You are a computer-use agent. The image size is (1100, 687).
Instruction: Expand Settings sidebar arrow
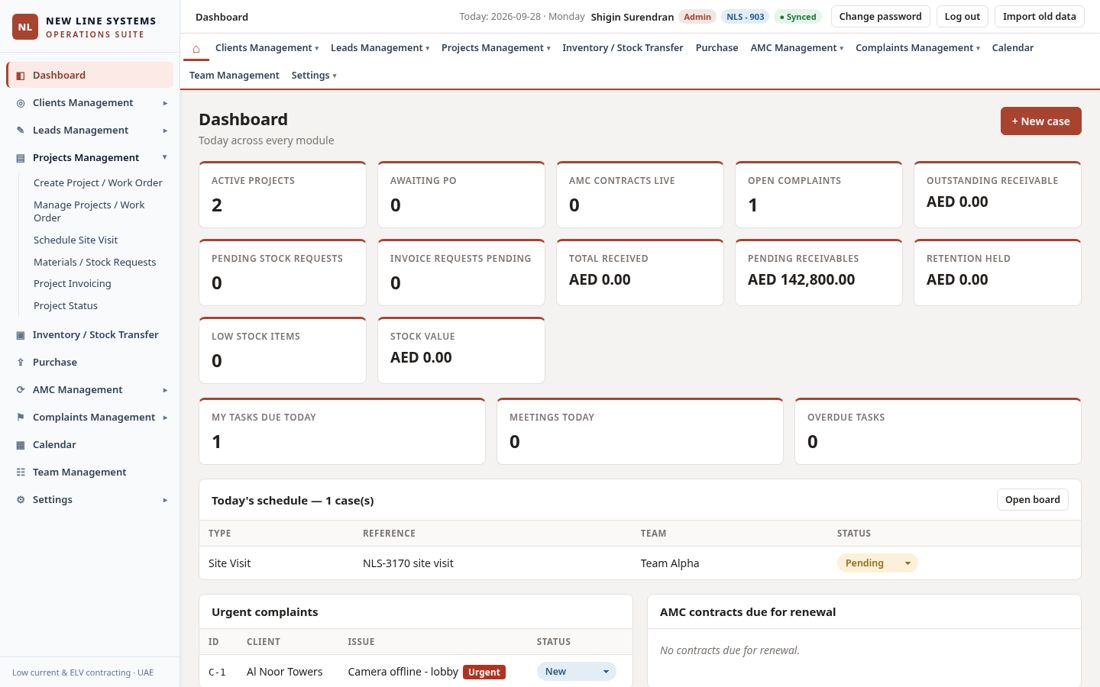tap(165, 500)
